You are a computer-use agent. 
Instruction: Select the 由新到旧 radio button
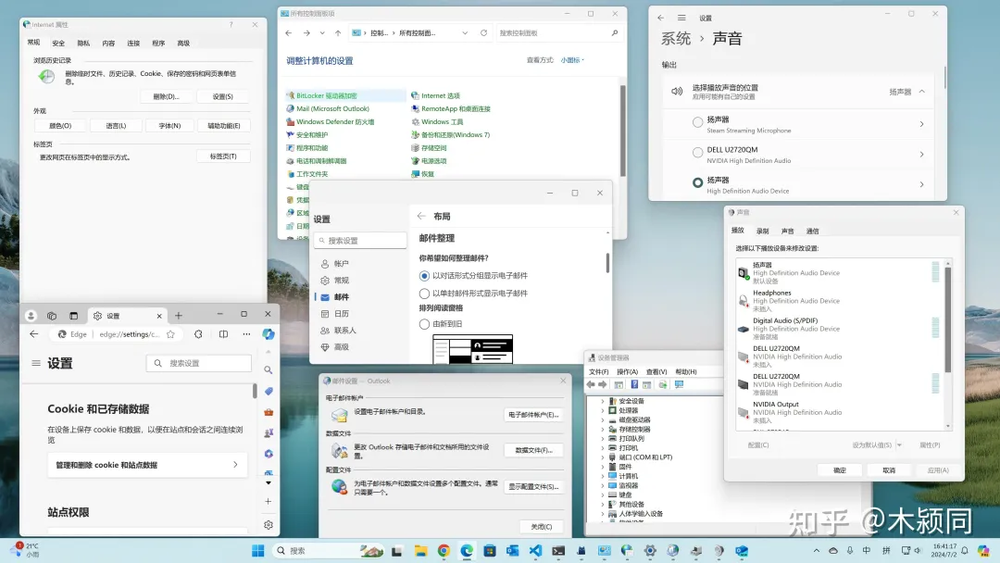click(x=424, y=324)
